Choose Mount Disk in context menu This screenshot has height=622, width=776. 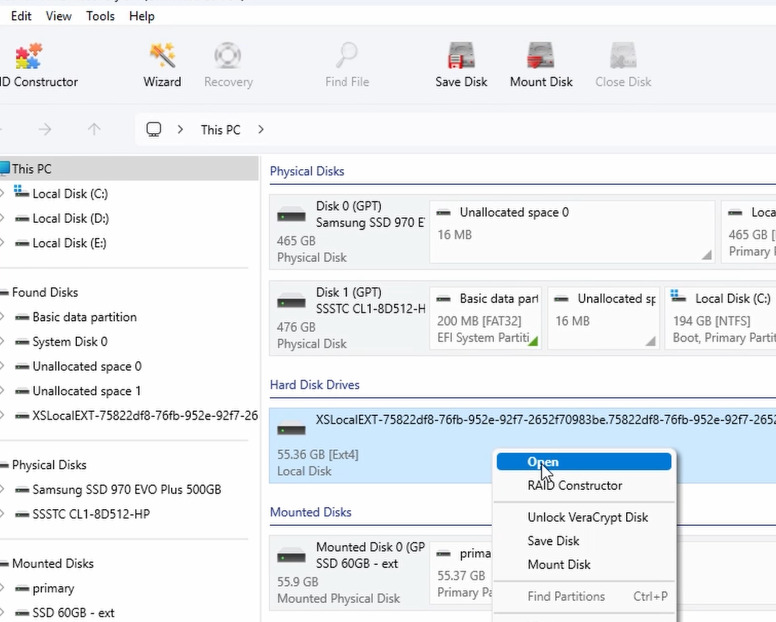(584, 565)
